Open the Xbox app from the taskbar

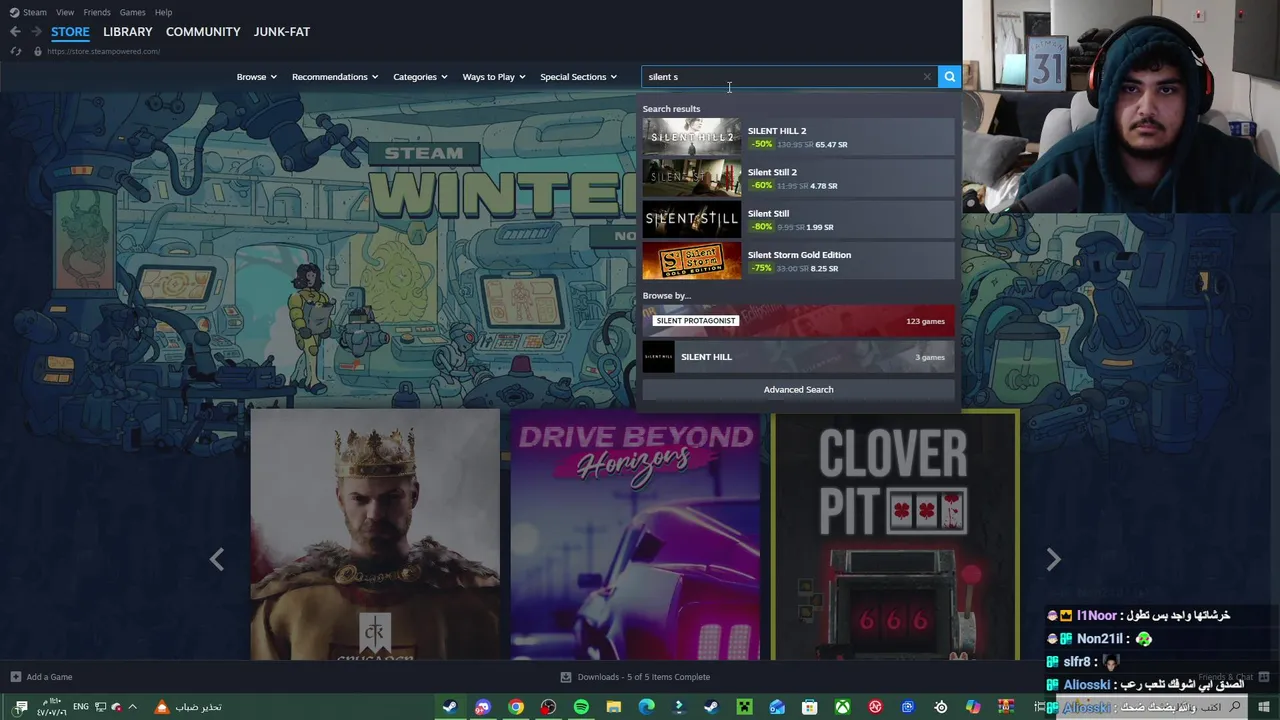coord(843,707)
